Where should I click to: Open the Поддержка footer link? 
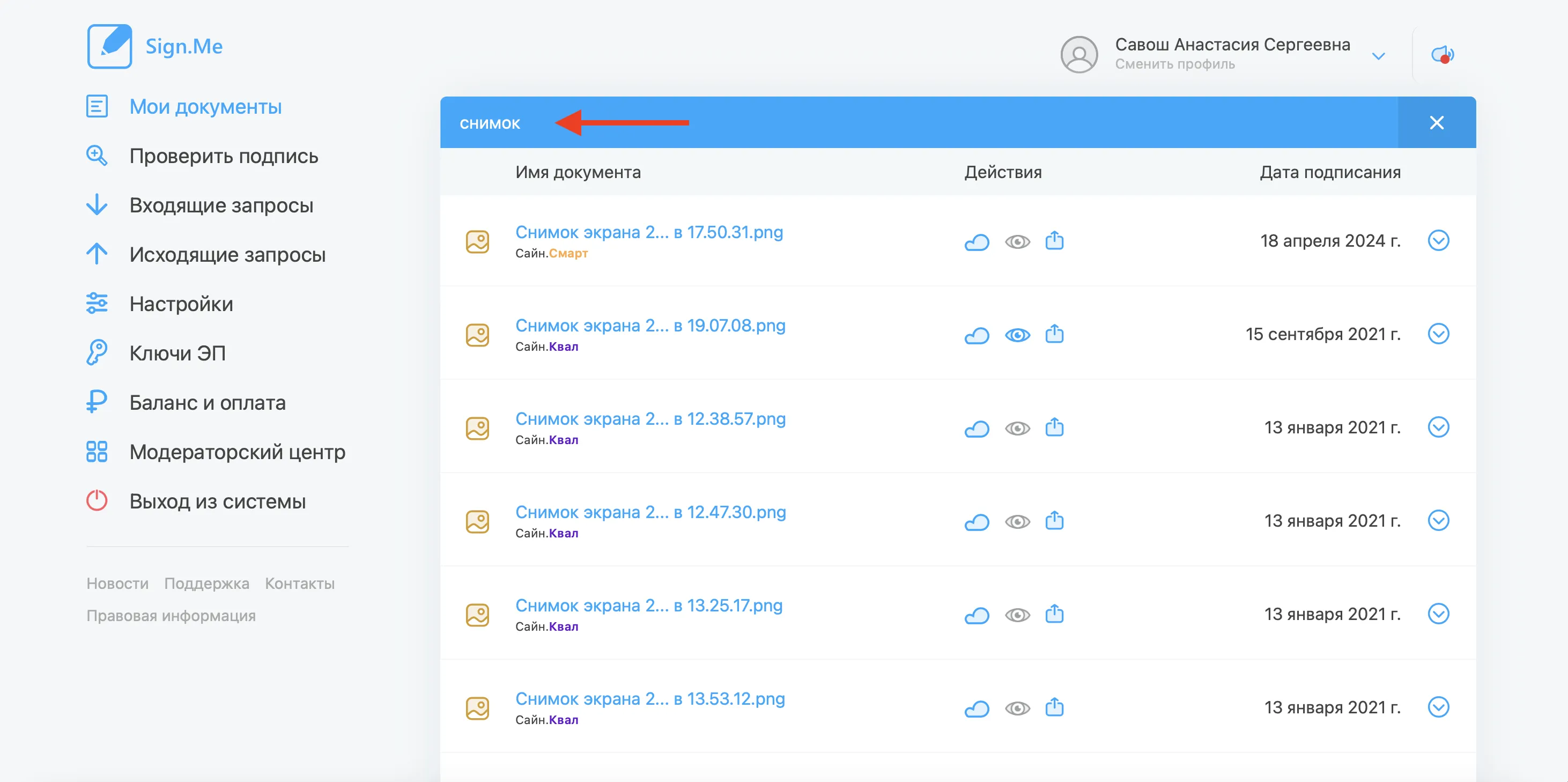(x=206, y=584)
